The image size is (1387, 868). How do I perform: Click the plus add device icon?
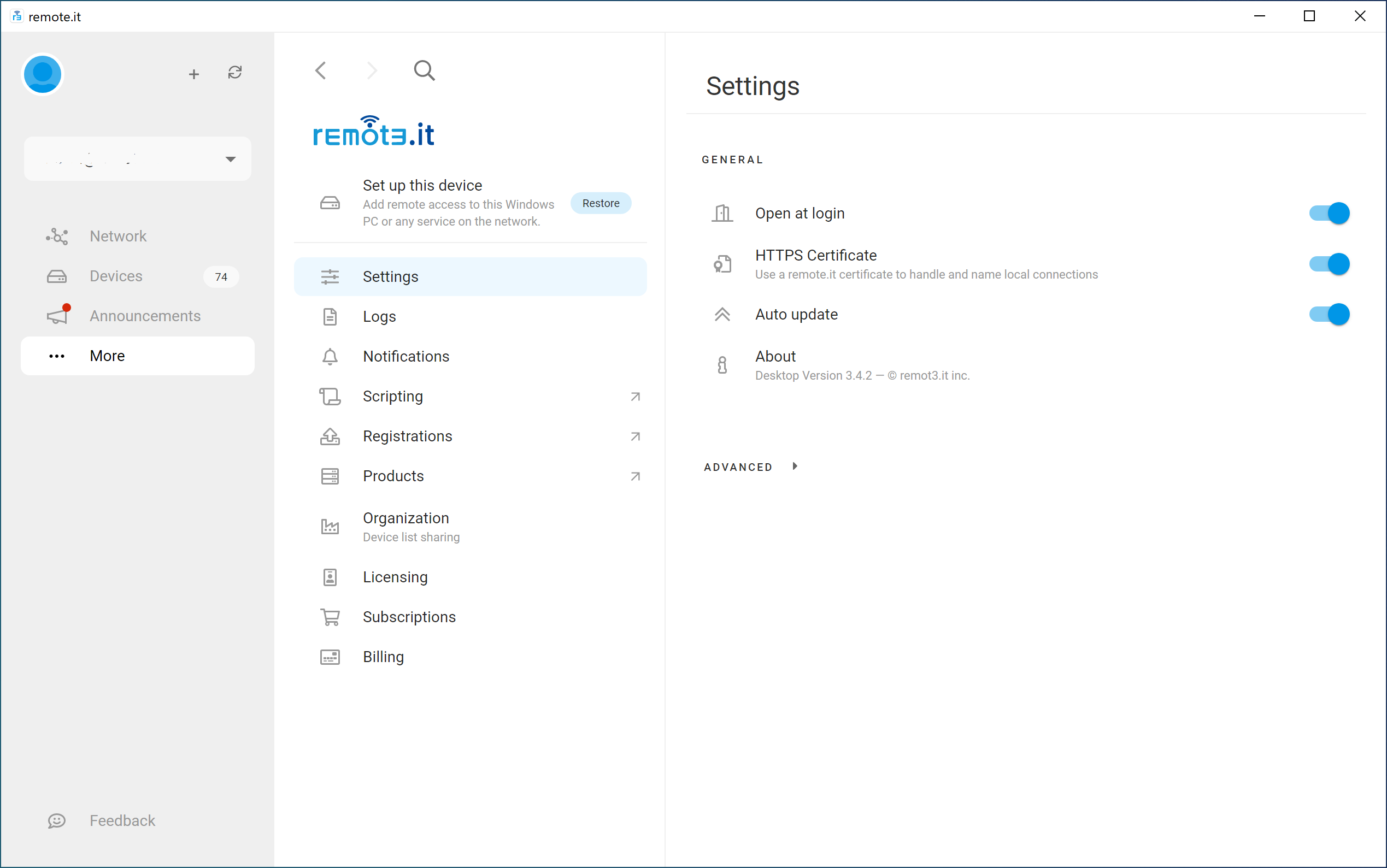click(x=194, y=74)
